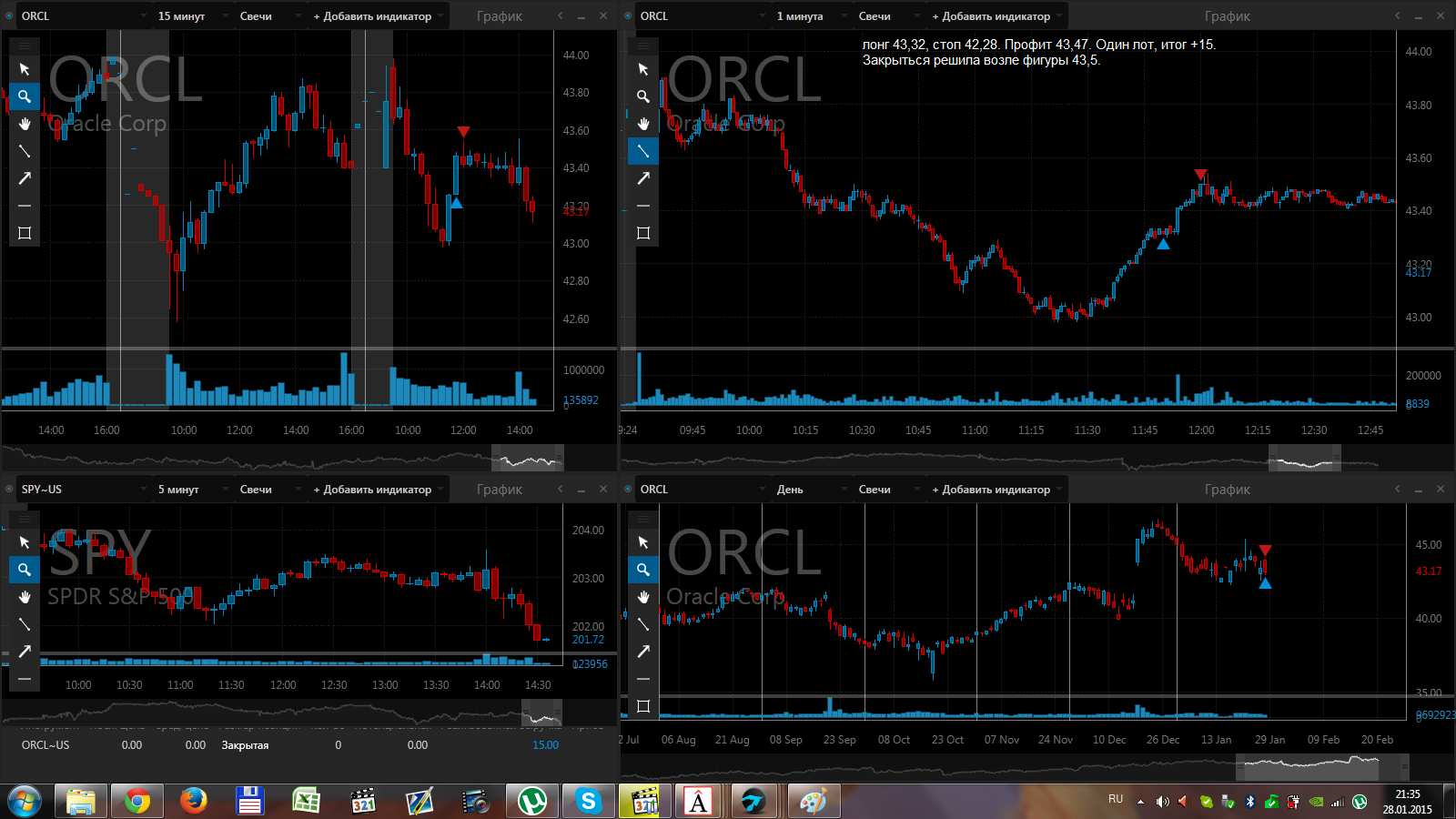Toggle link indicator in ORCL daily panel header
Screen dimensions: 1456x819
tap(628, 490)
